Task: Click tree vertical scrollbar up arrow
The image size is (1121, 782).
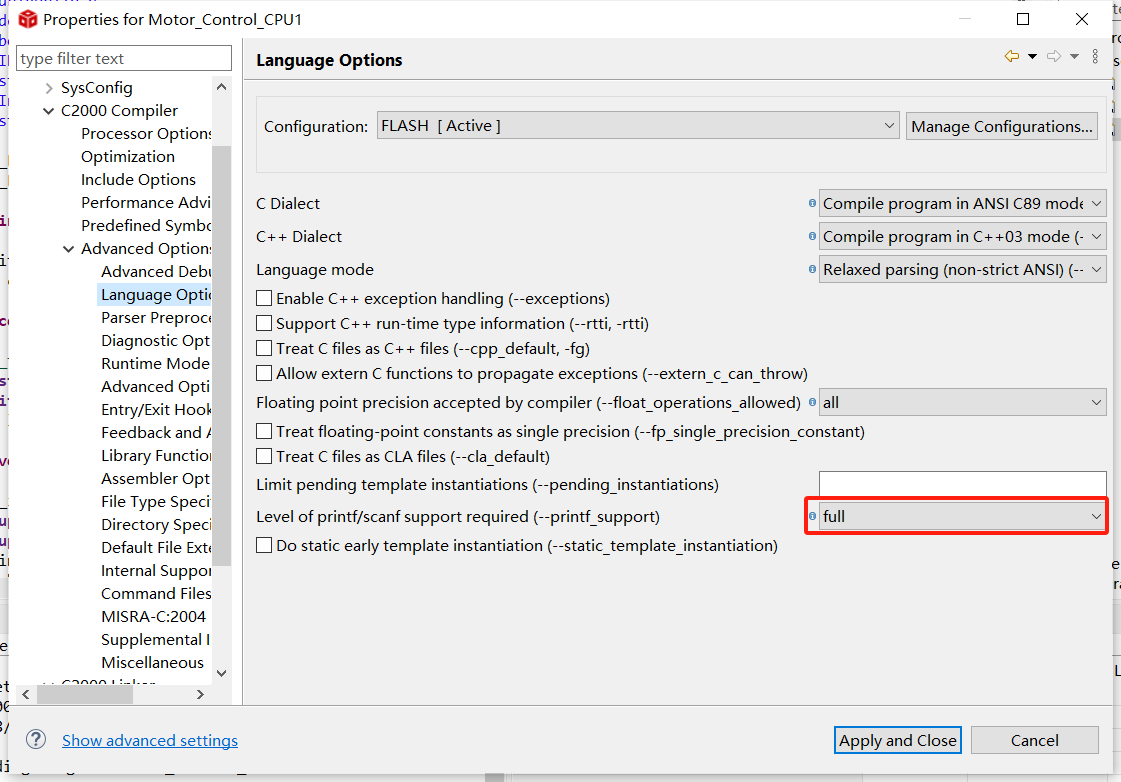Action: [x=222, y=87]
